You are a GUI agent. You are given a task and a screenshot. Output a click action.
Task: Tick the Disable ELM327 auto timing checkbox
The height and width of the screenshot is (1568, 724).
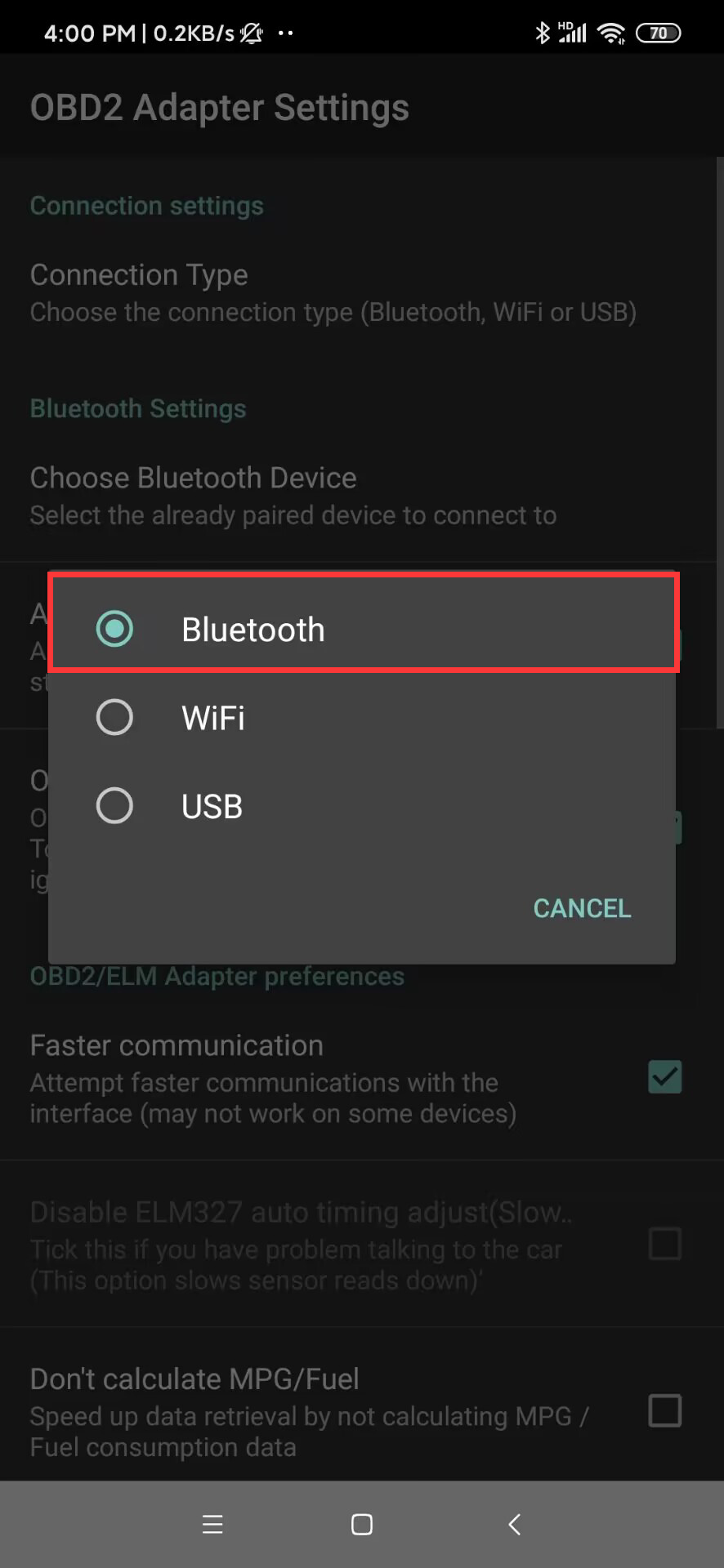(x=664, y=1244)
